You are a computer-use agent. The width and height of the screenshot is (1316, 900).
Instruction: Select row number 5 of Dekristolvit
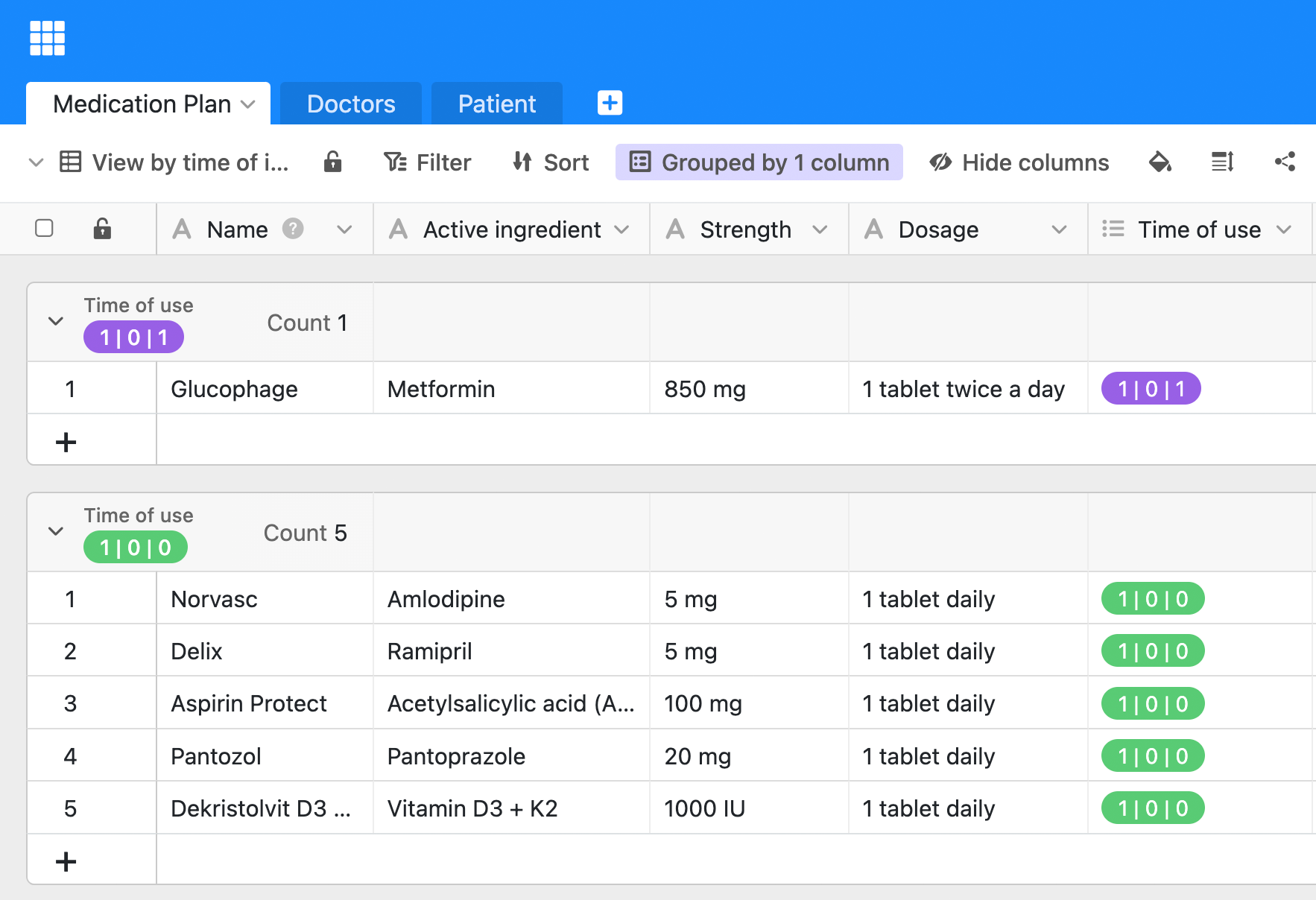click(x=70, y=808)
